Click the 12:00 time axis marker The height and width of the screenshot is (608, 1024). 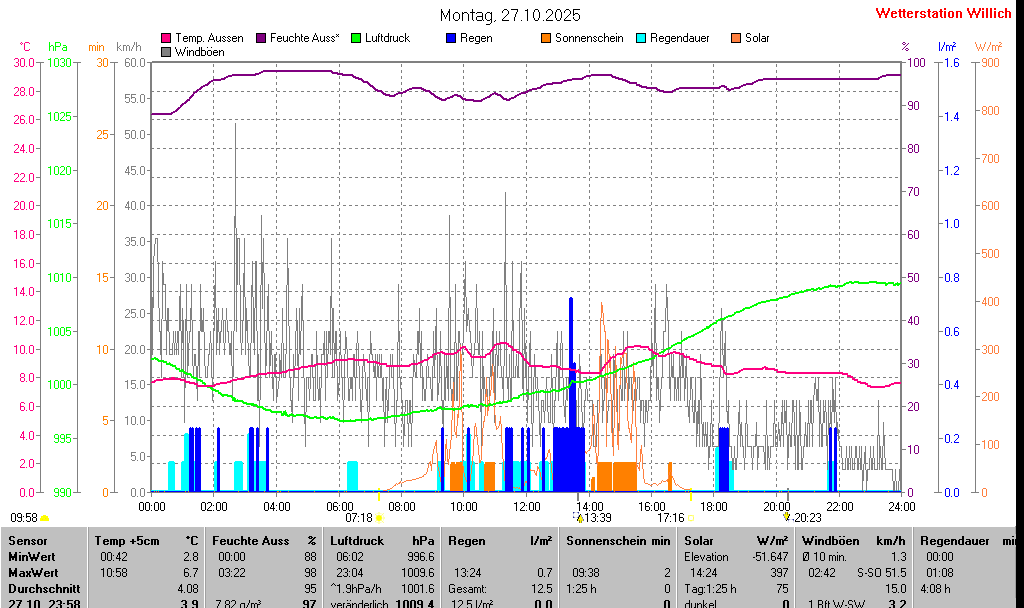click(x=527, y=507)
